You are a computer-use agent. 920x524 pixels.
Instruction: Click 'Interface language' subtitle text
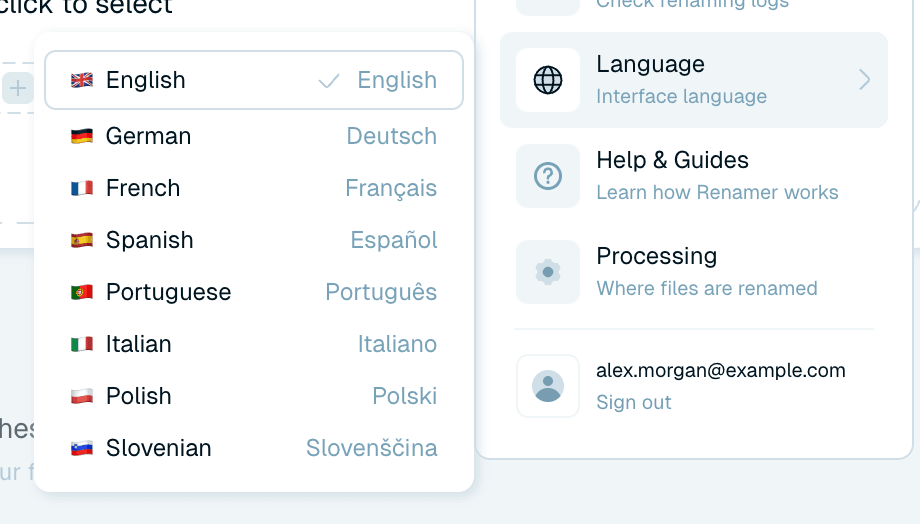[x=681, y=96]
